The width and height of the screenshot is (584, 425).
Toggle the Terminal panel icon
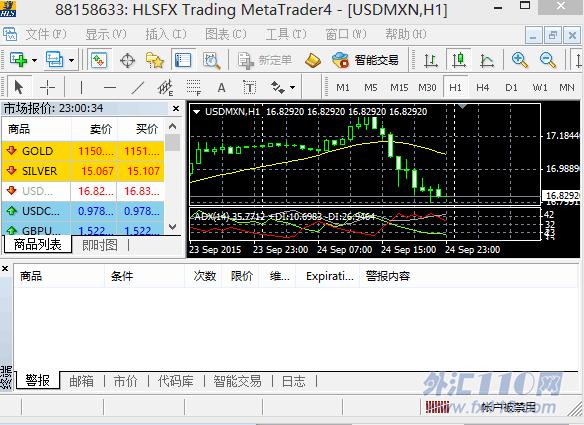click(183, 60)
